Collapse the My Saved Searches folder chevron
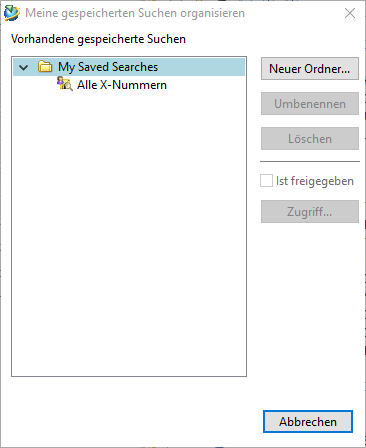This screenshot has width=366, height=448. (23, 67)
